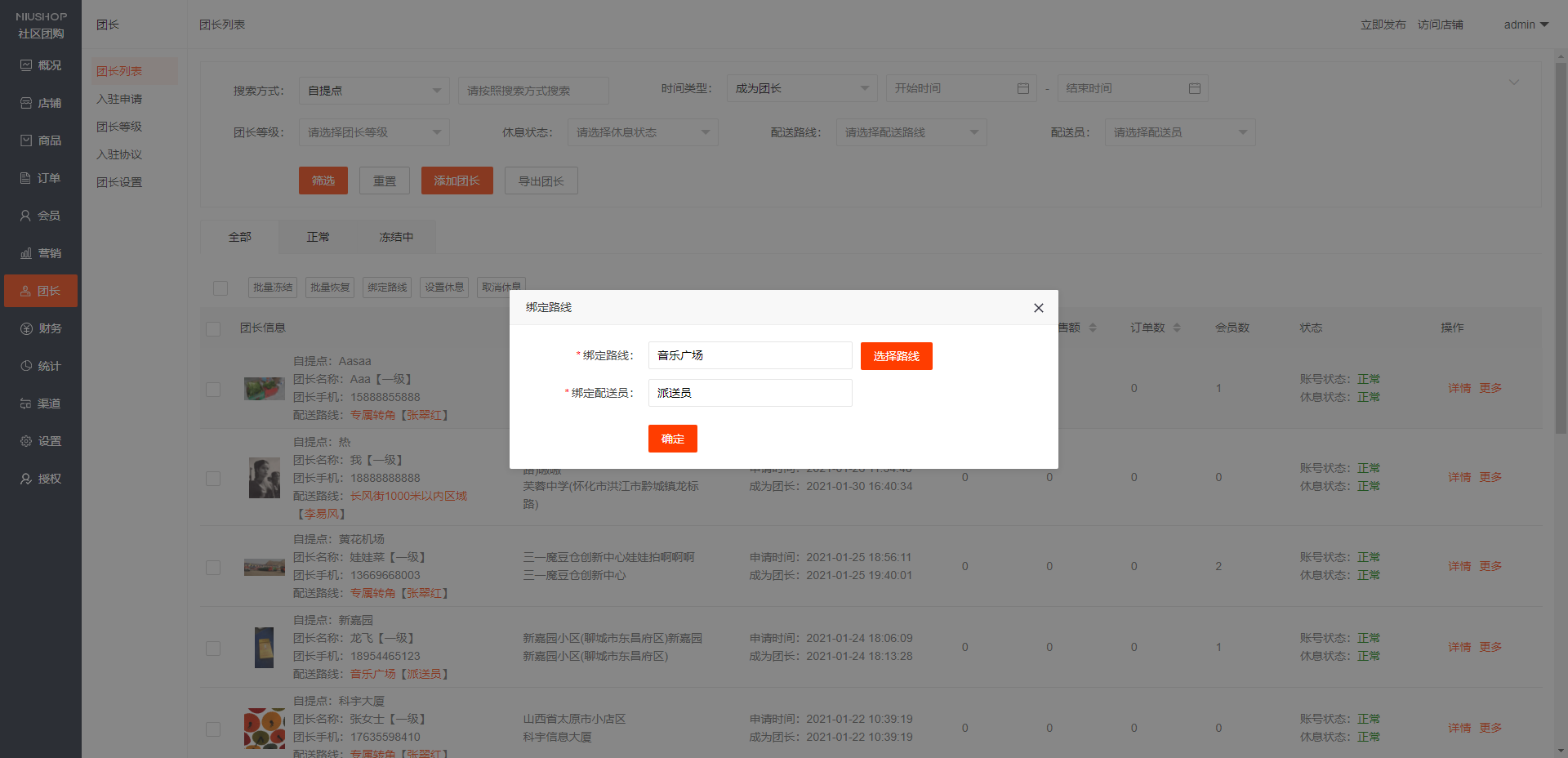This screenshot has height=758, width=1568.
Task: Open the 统计 statistics sidebar icon
Action: [x=26, y=366]
